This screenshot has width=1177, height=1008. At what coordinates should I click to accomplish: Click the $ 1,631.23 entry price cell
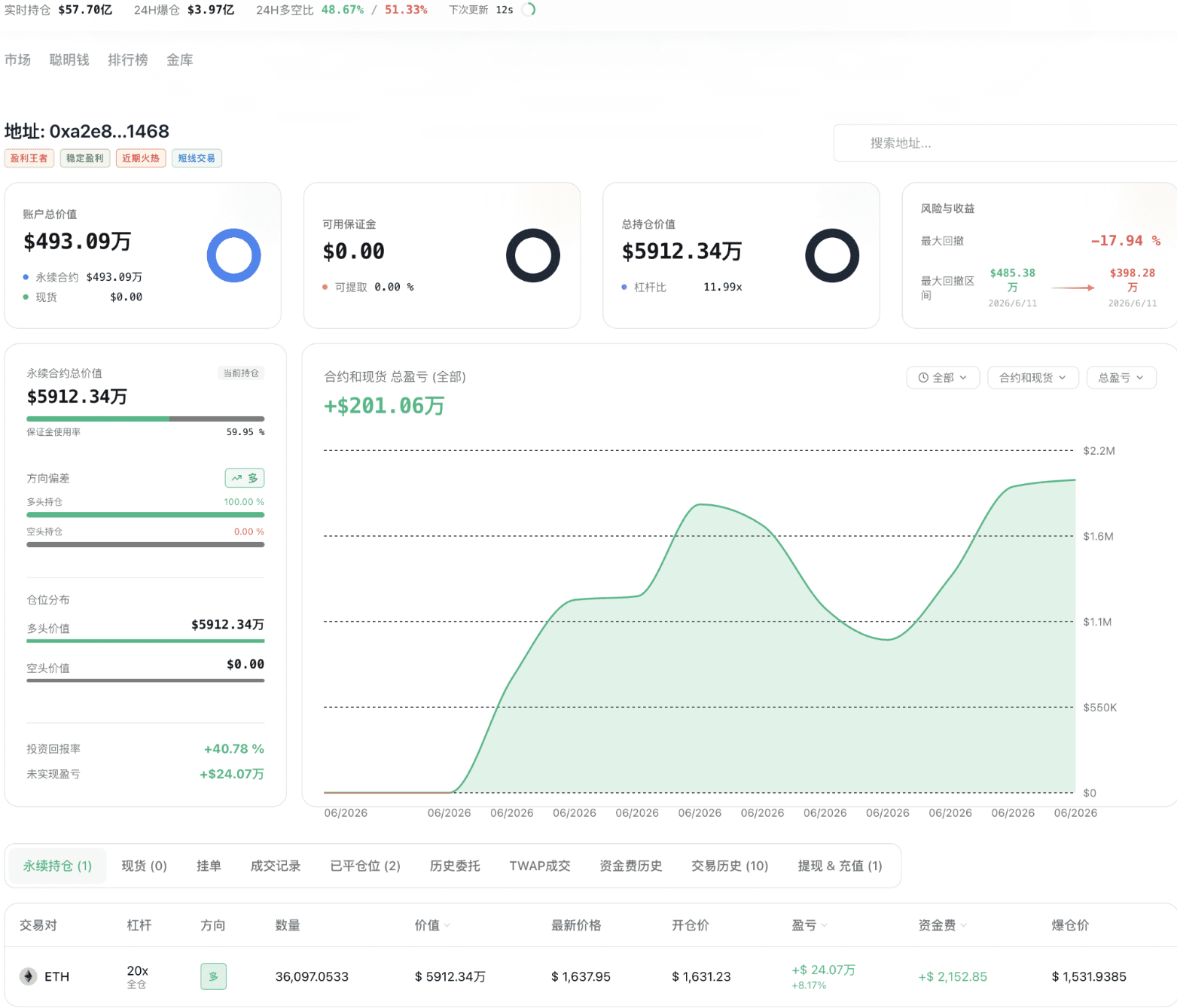[701, 976]
